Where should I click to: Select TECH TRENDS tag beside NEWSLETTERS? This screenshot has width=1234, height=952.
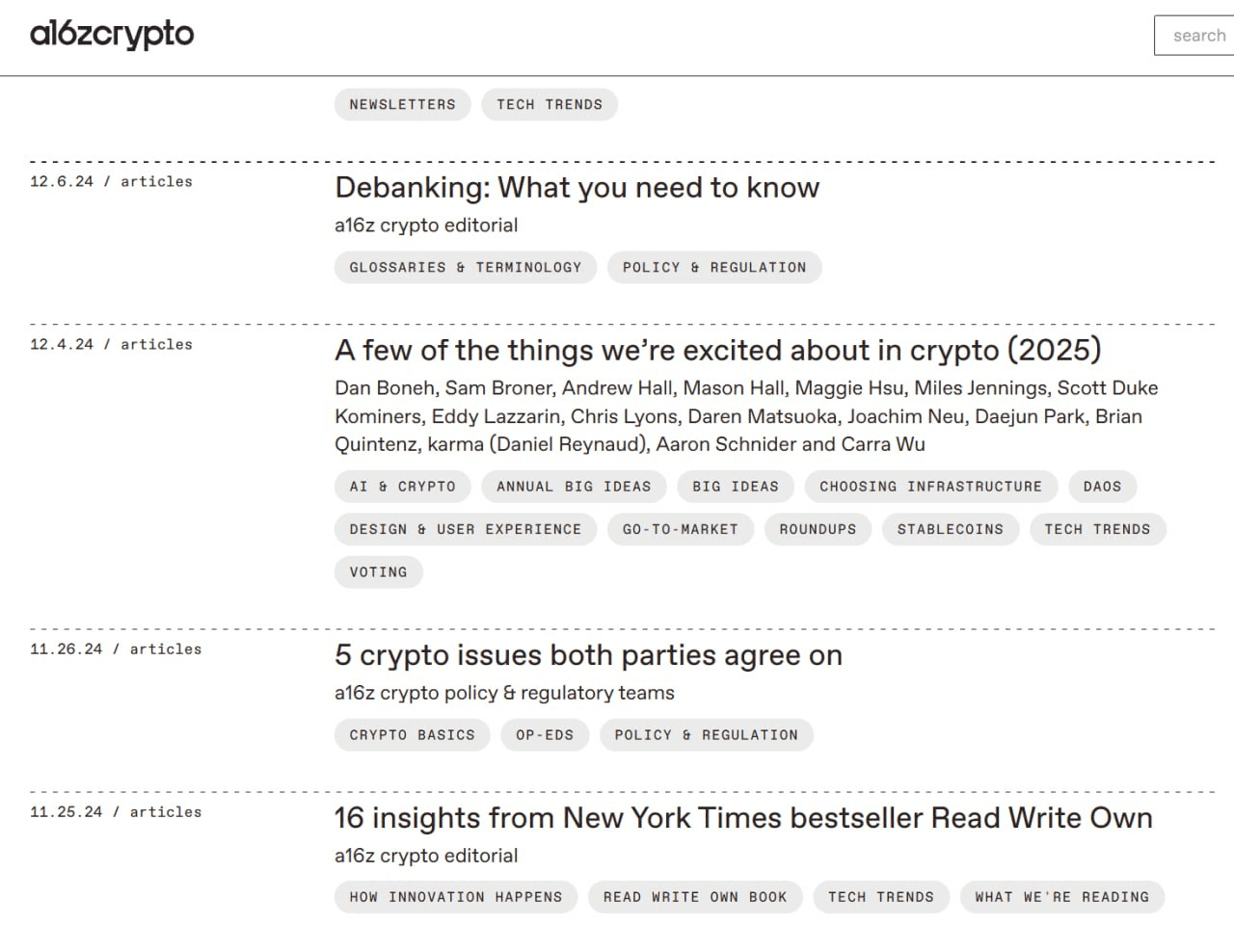[550, 104]
